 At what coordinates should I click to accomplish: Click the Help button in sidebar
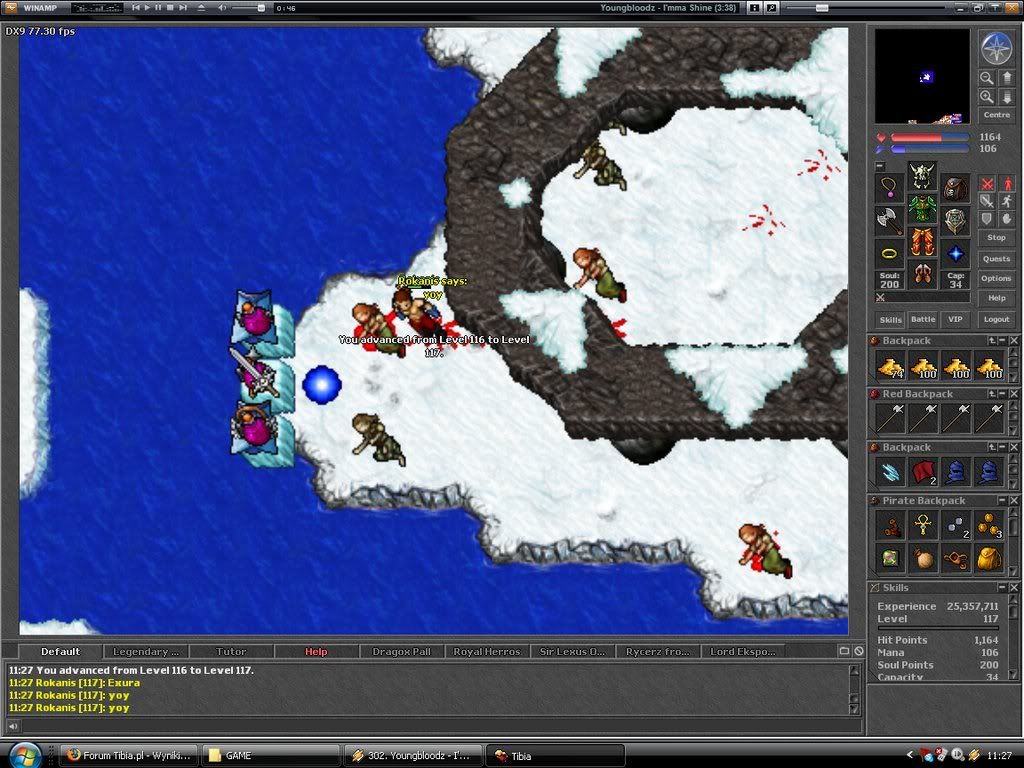click(x=997, y=298)
